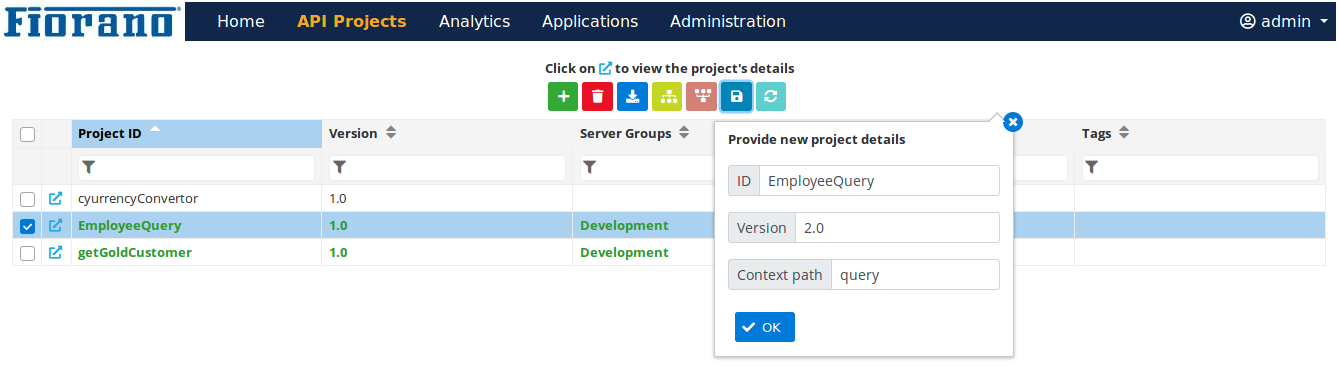
Task: Open the admin user dropdown
Action: [x=1283, y=21]
